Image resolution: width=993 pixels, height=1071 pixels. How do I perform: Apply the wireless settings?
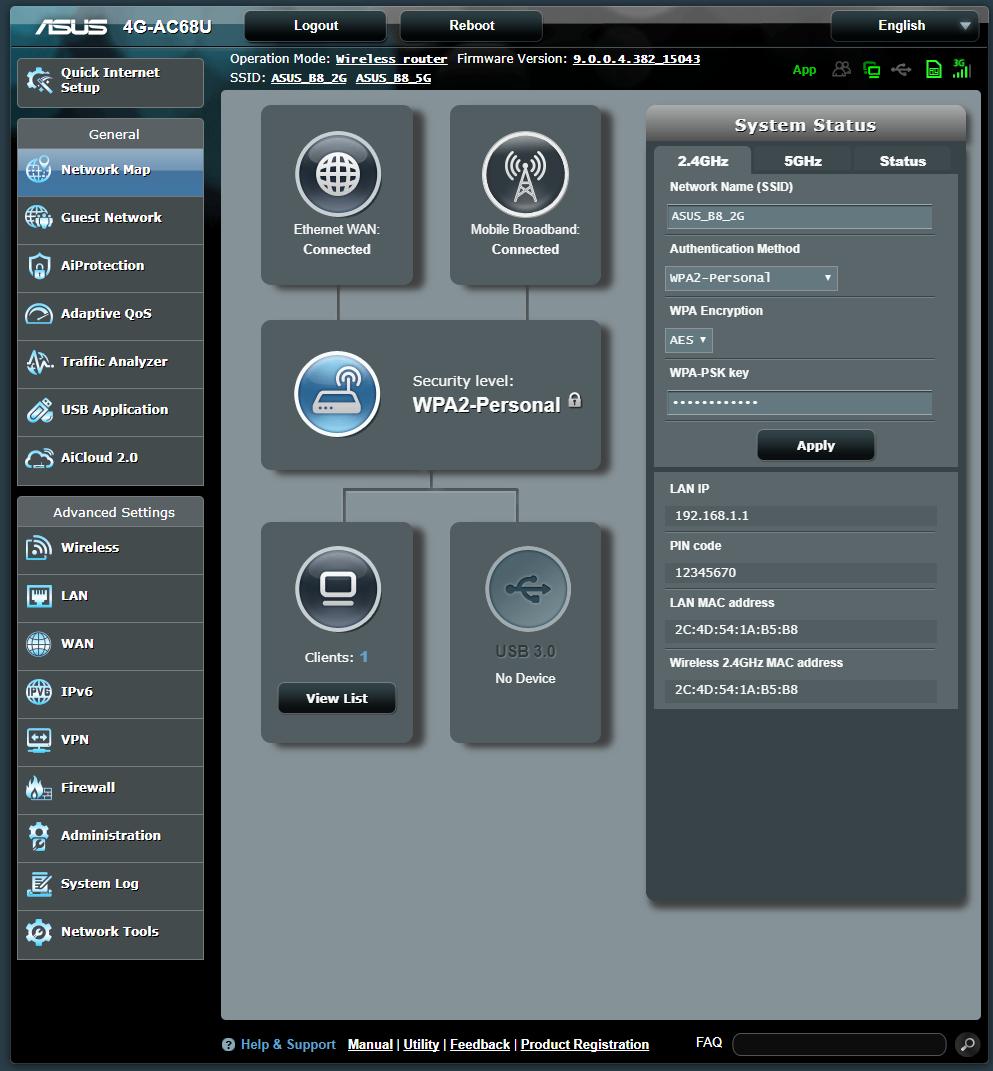point(815,445)
